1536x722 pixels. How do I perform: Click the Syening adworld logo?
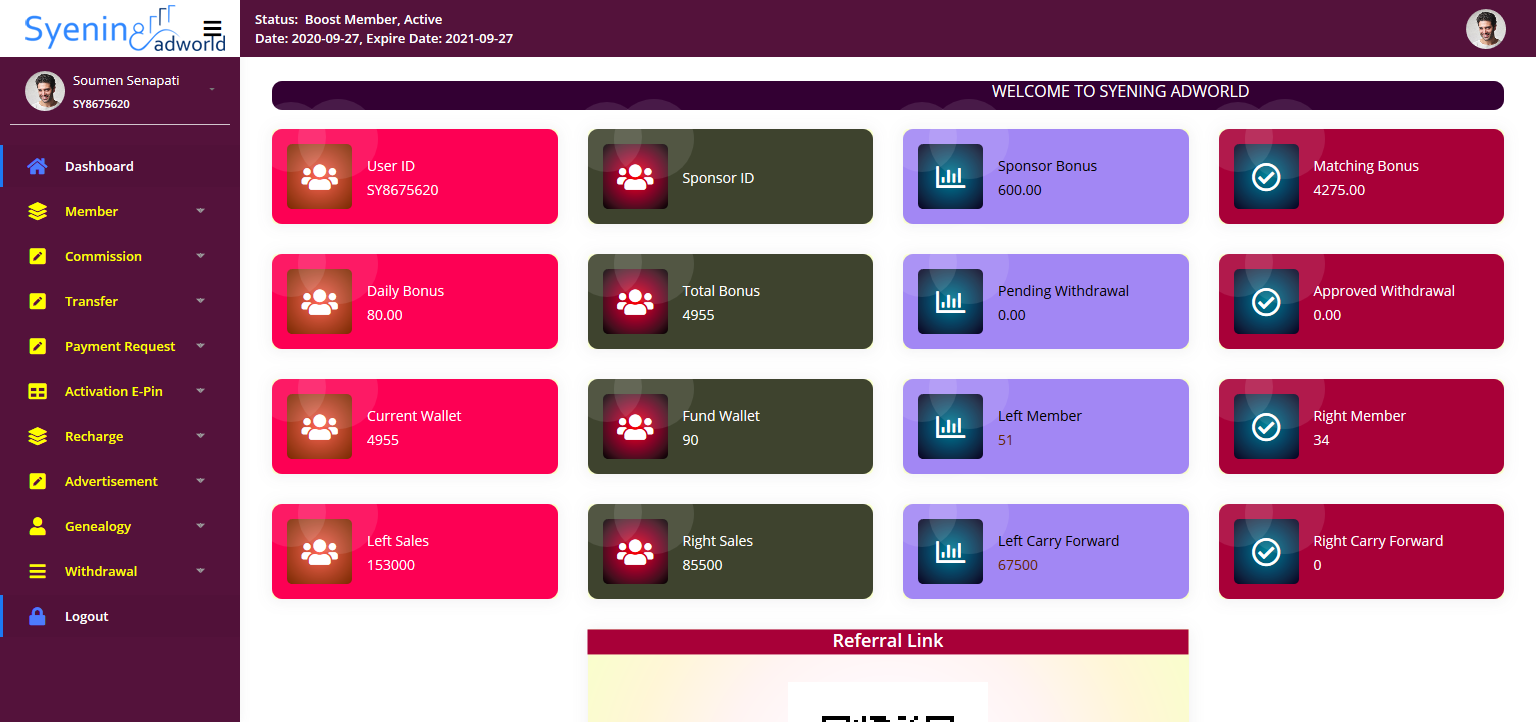point(124,29)
